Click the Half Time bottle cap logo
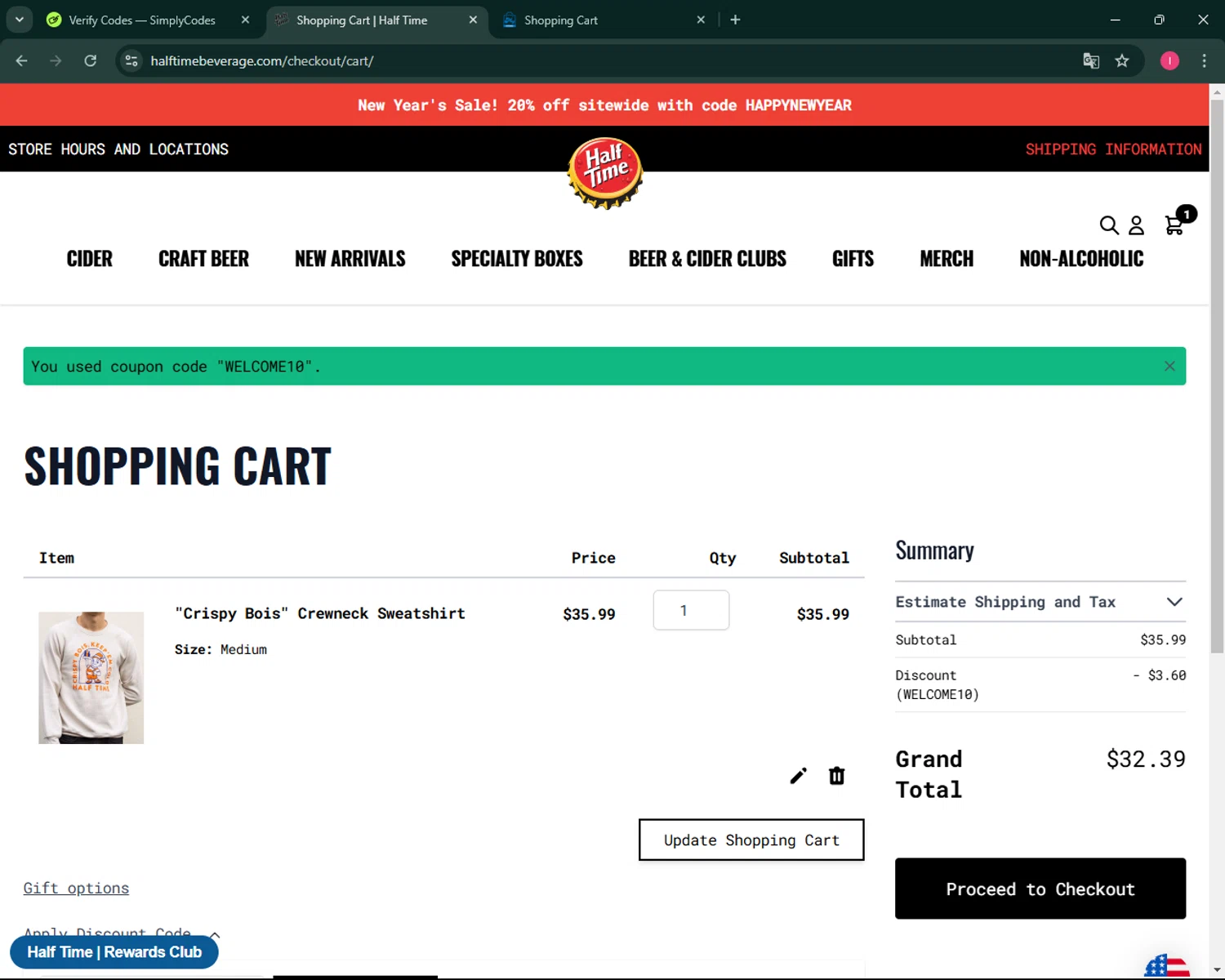 click(605, 172)
